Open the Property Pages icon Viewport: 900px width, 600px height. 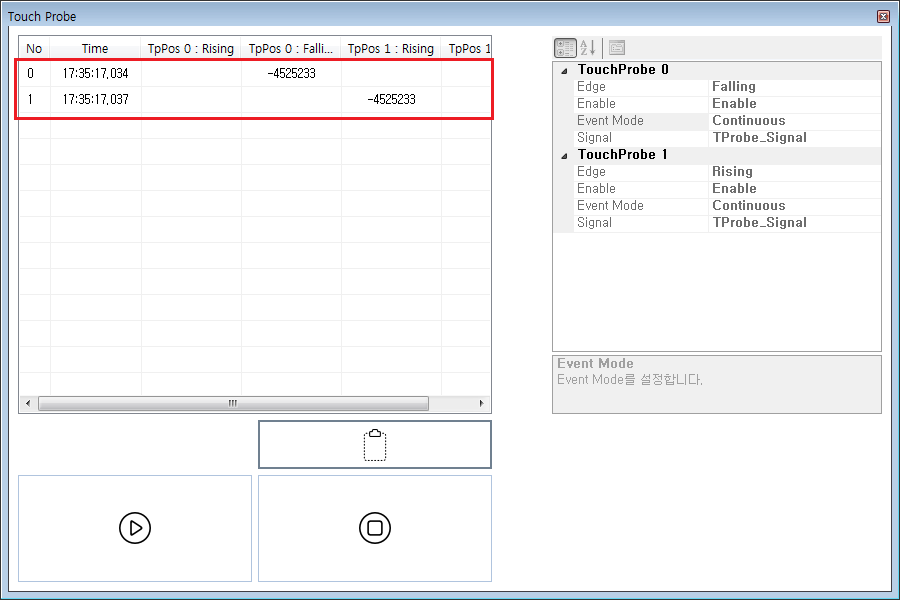617,48
